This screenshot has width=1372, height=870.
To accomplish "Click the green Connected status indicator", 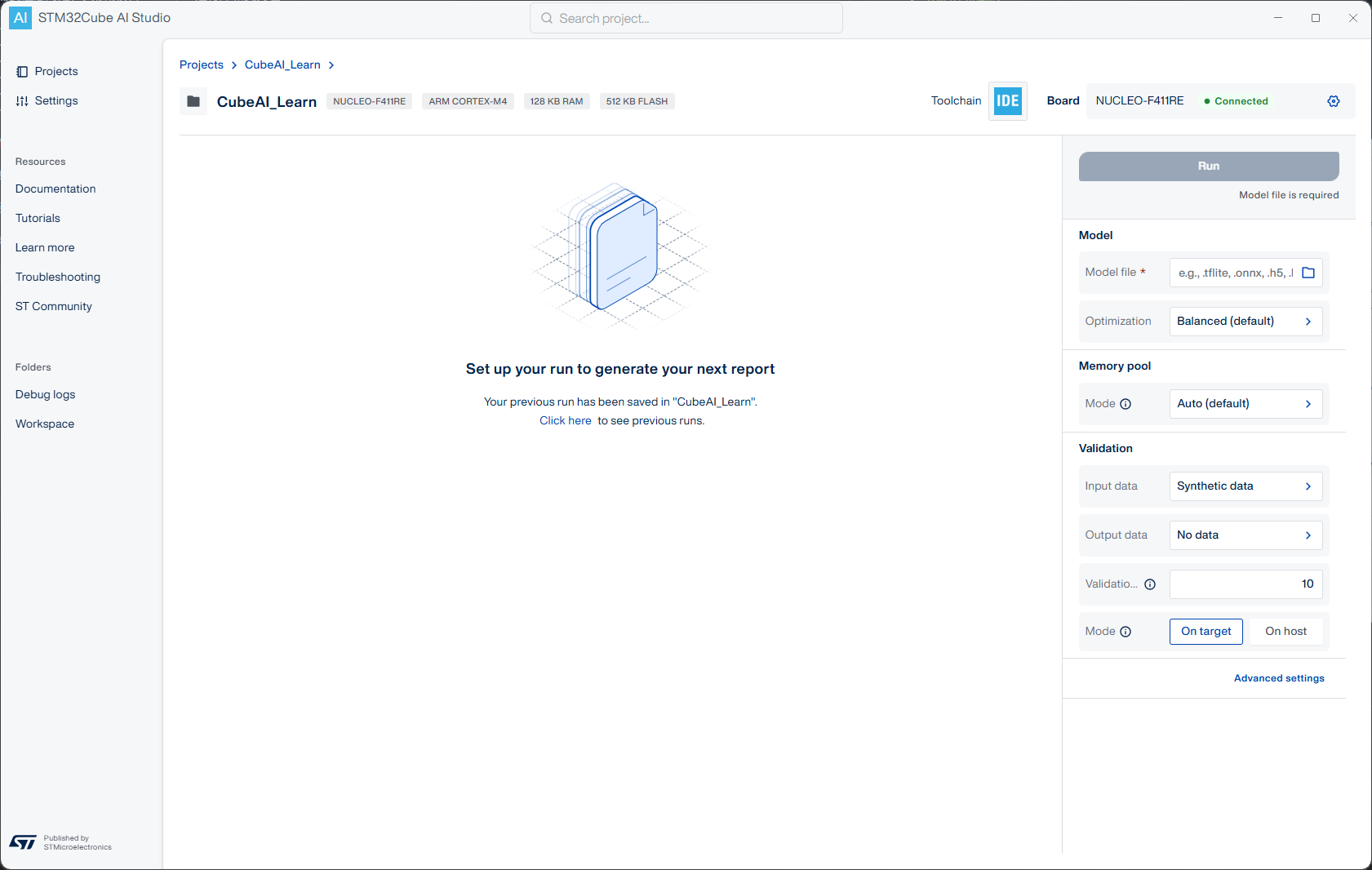I will click(1236, 101).
